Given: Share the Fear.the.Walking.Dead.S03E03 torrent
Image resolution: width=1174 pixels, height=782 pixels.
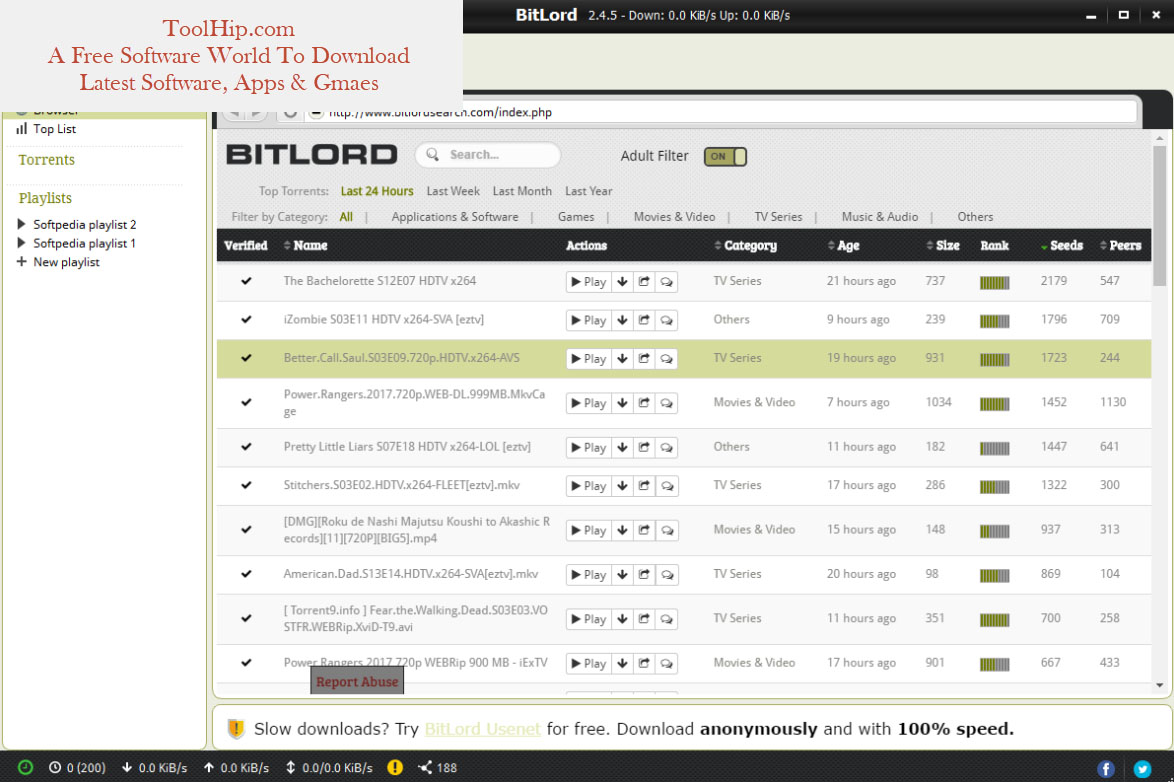Looking at the screenshot, I should [x=644, y=619].
